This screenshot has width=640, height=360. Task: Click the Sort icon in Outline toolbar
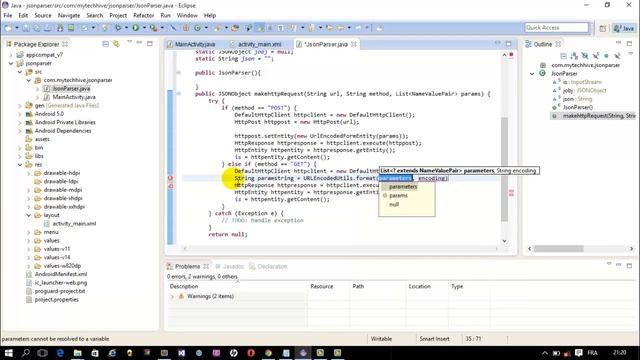coord(574,56)
